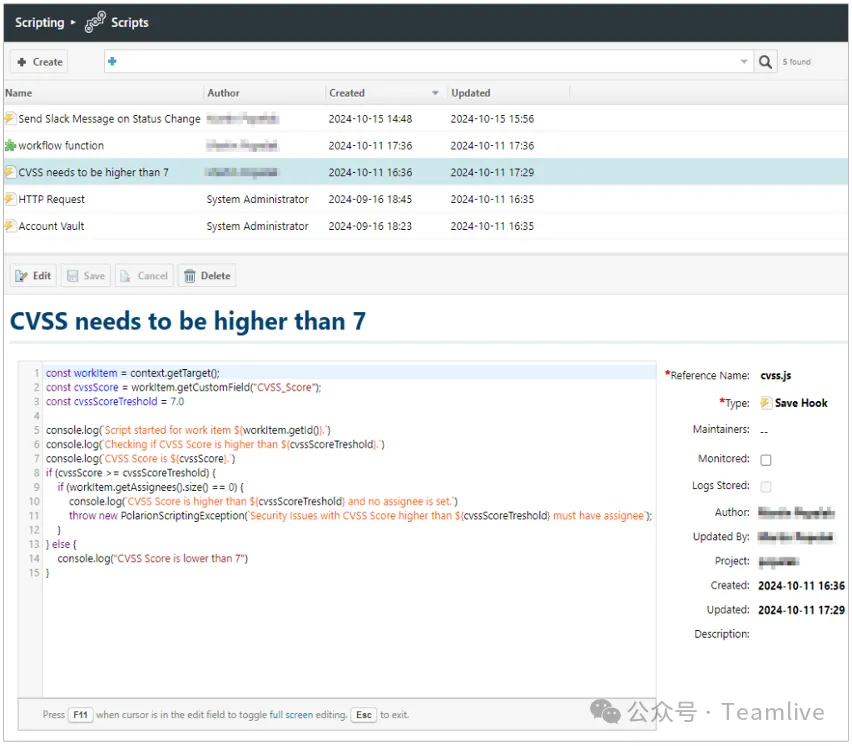
Task: Click the full screen link
Action: [x=291, y=714]
